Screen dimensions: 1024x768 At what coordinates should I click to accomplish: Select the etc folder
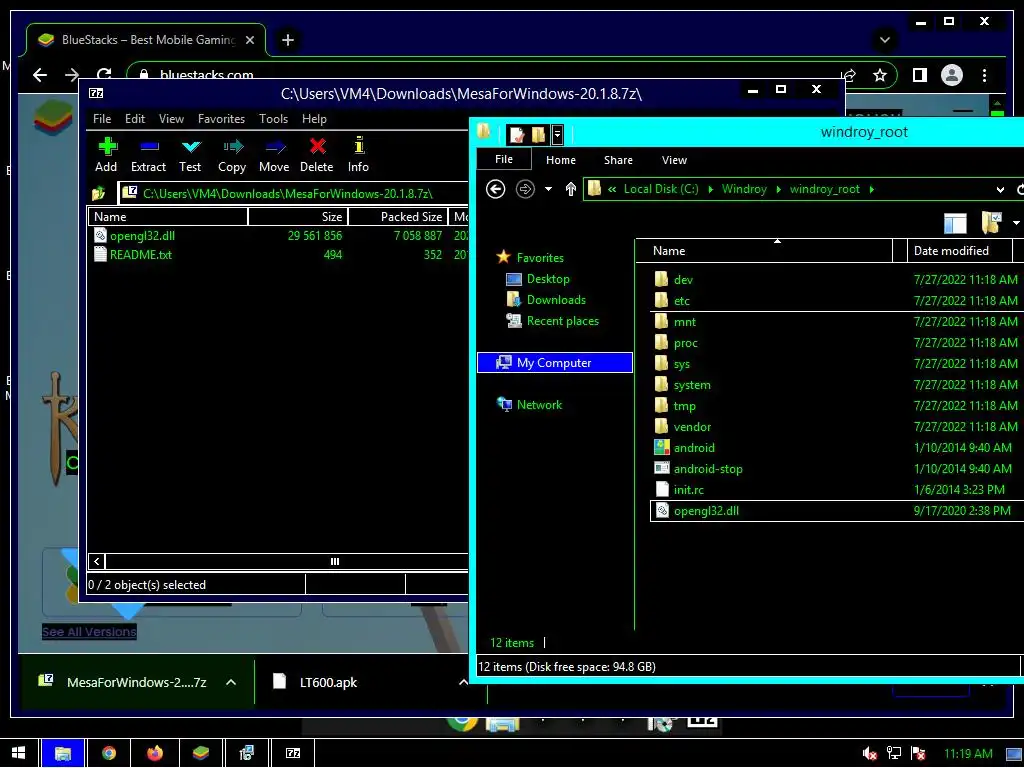(x=682, y=300)
